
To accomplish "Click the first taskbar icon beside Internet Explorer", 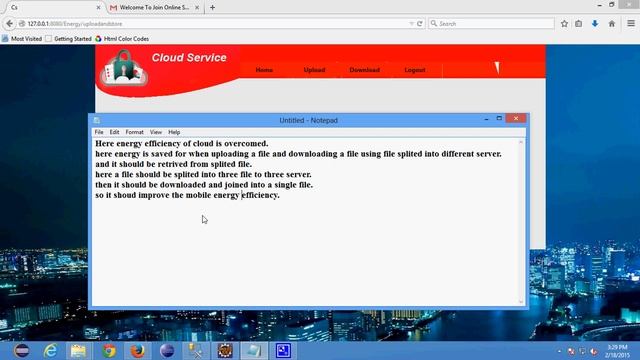I will [21, 351].
